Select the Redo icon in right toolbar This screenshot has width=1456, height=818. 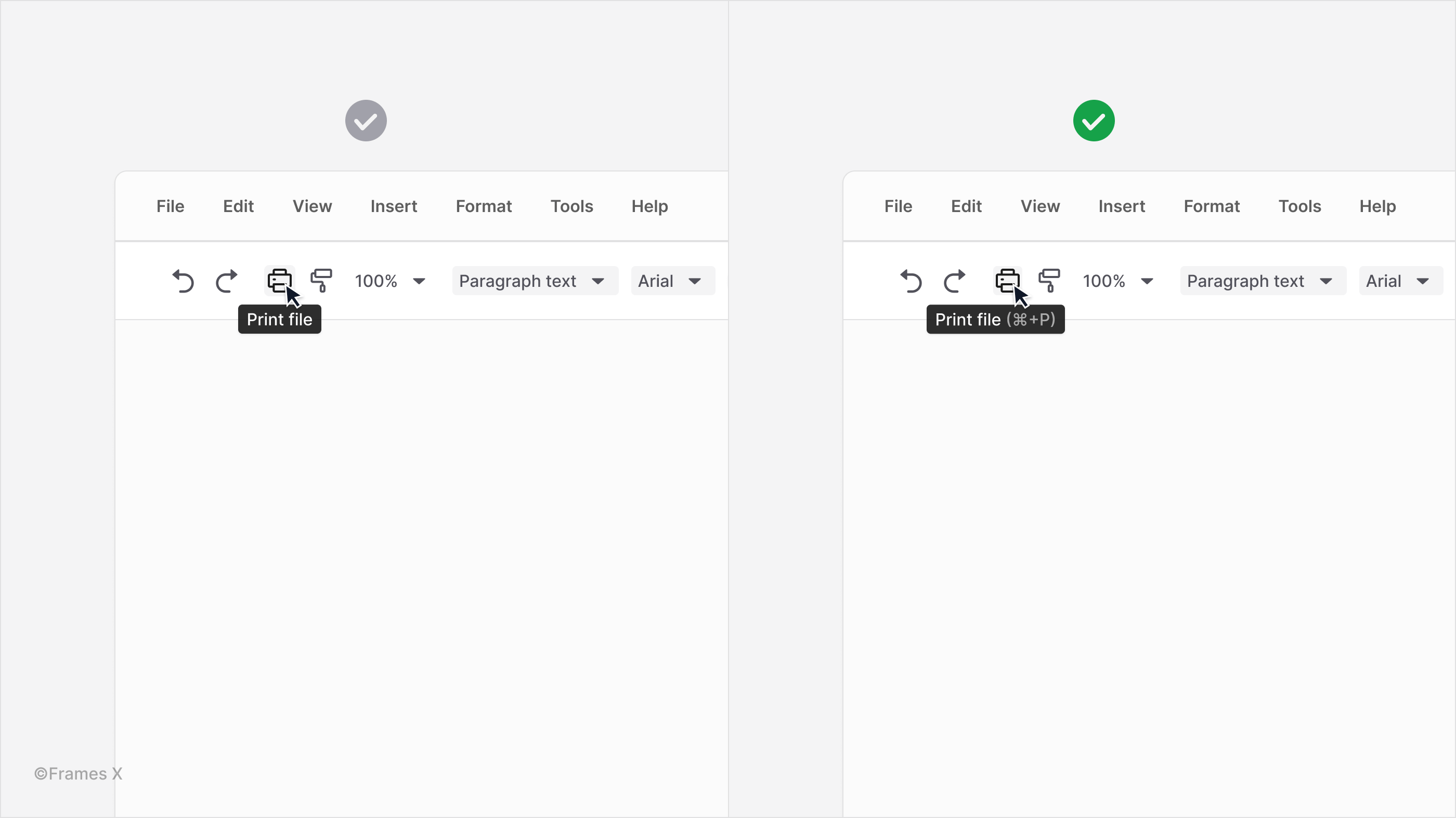pos(954,280)
